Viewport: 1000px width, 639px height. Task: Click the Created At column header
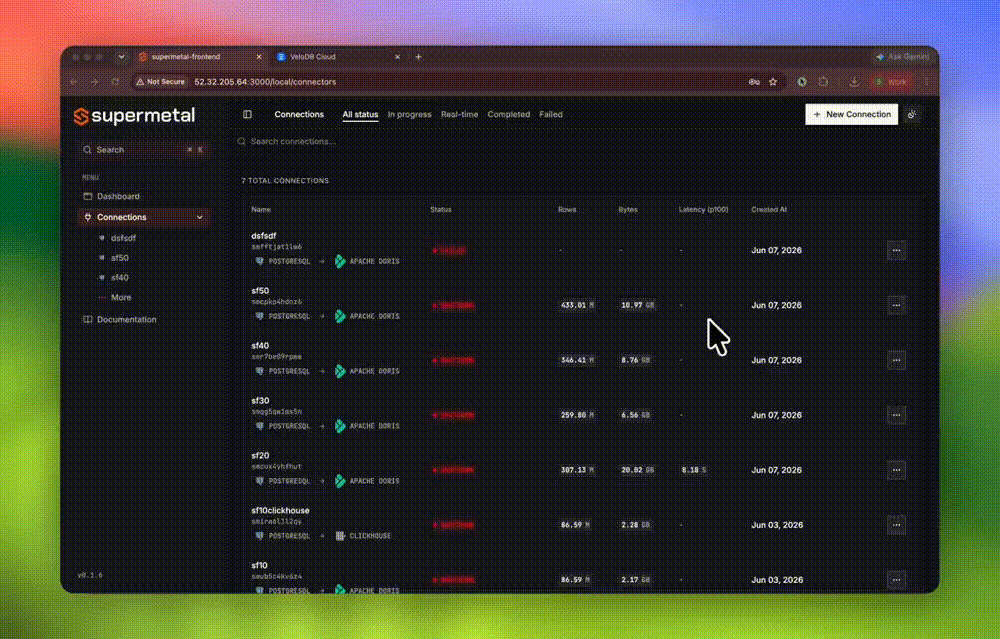[x=769, y=209]
